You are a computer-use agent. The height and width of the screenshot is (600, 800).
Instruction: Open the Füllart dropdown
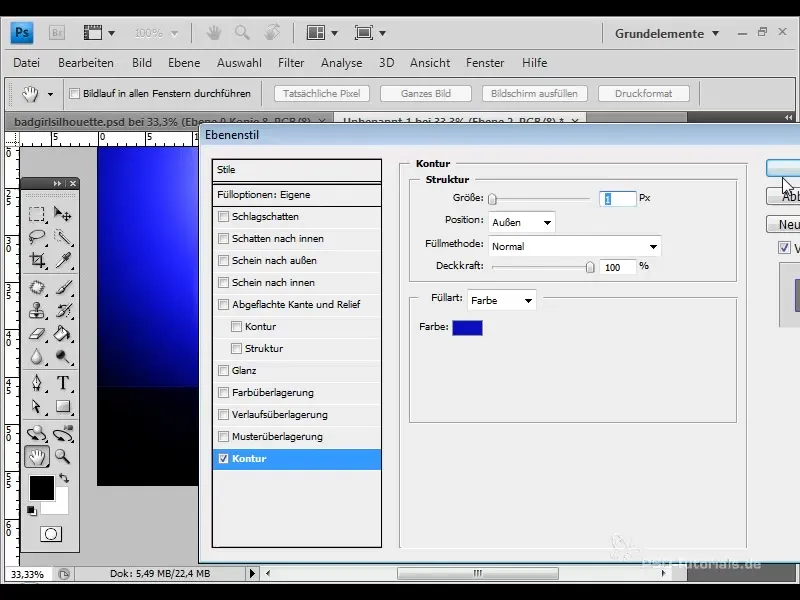point(502,301)
